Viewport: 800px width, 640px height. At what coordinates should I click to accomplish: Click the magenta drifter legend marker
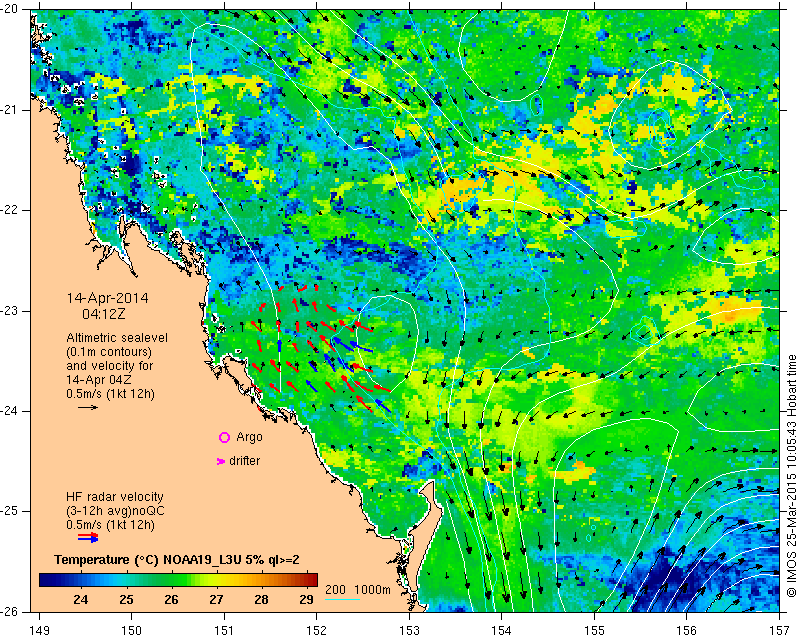[x=220, y=461]
